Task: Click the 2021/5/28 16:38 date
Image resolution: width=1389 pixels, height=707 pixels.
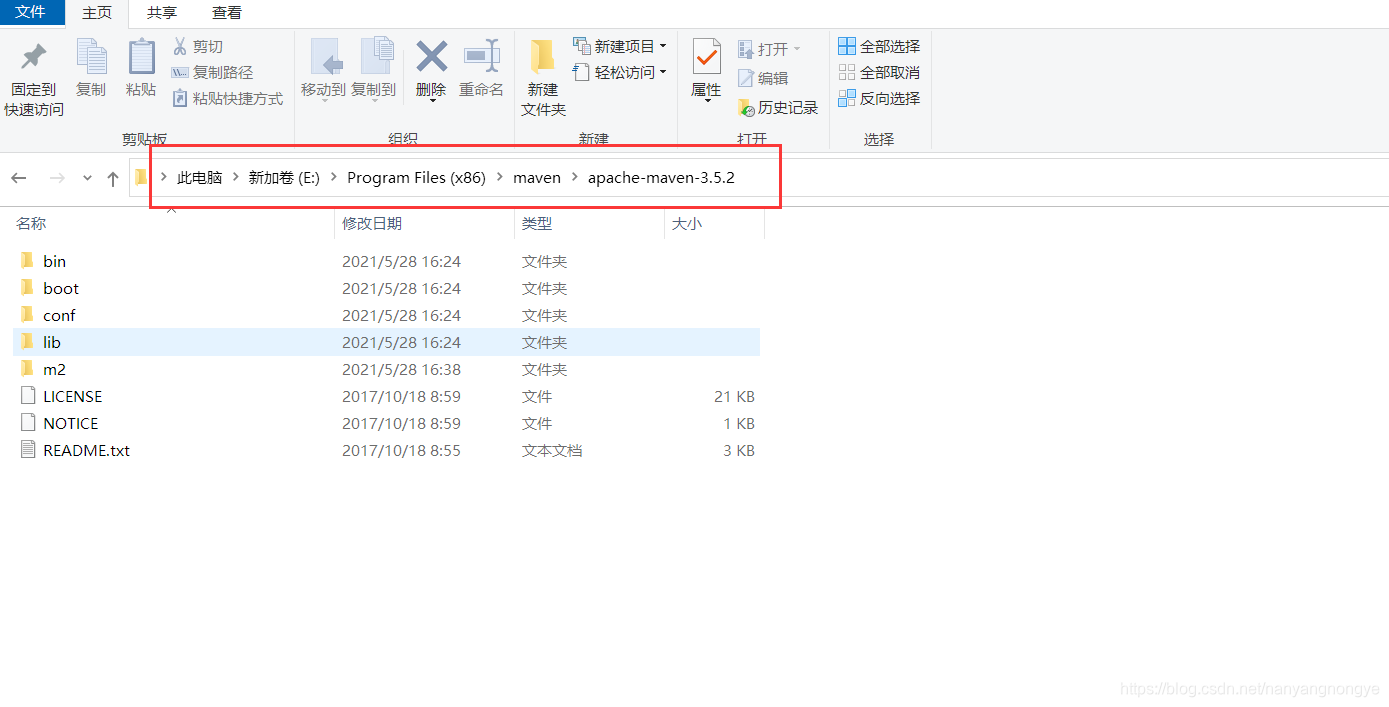Action: point(401,369)
